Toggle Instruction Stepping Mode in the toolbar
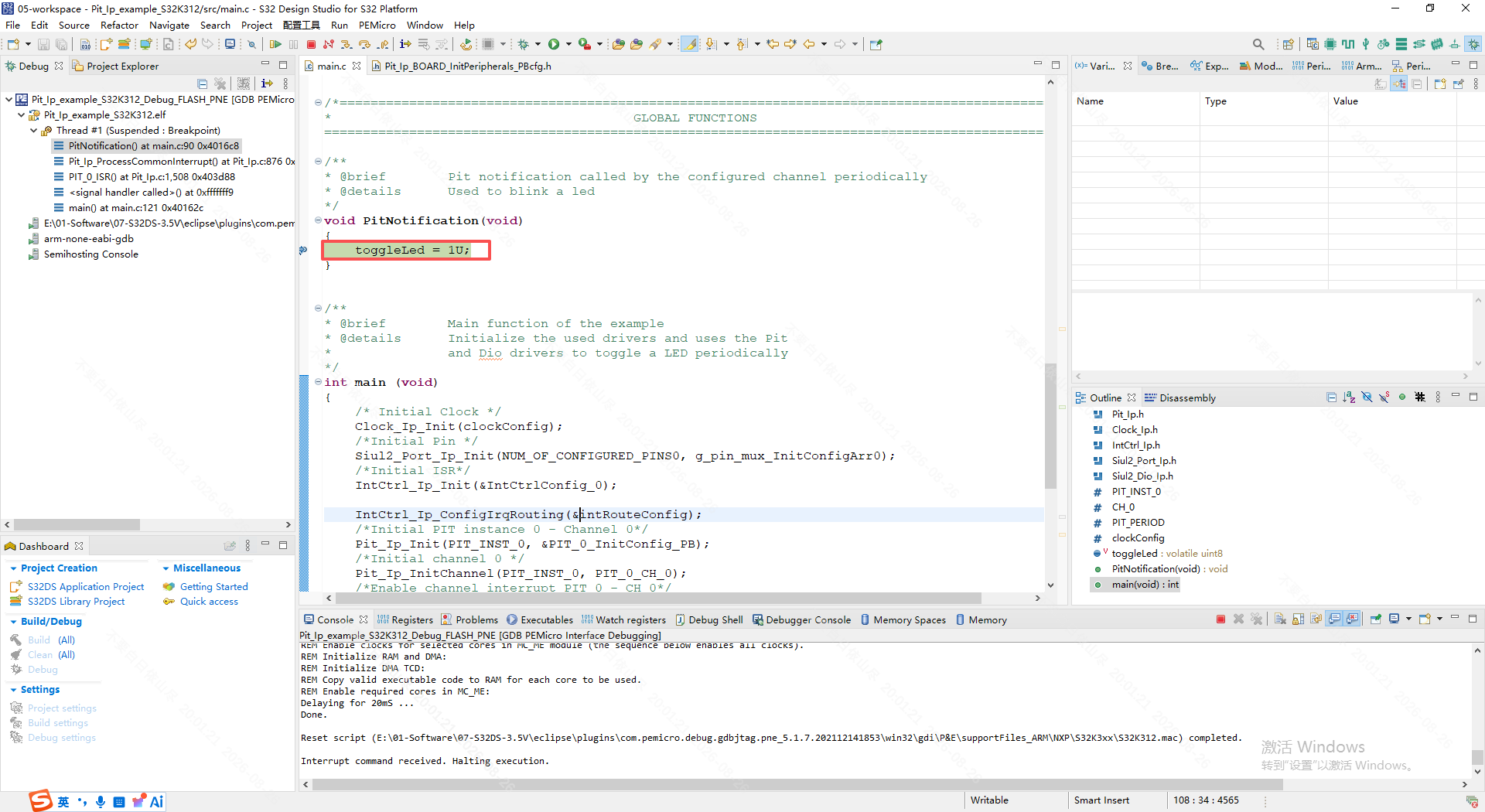Image resolution: width=1485 pixels, height=812 pixels. click(x=405, y=44)
